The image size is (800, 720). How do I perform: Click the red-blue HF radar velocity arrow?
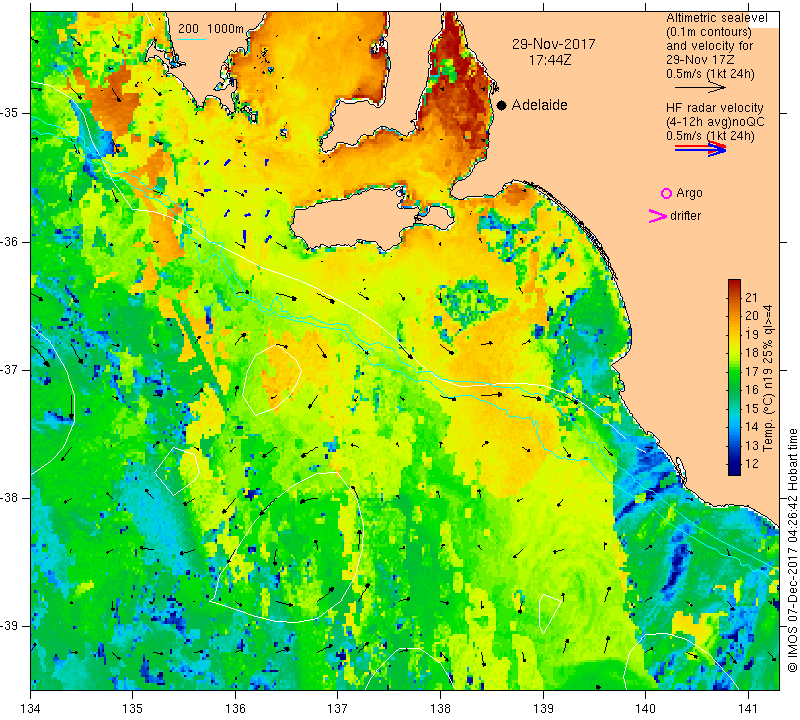pos(700,149)
